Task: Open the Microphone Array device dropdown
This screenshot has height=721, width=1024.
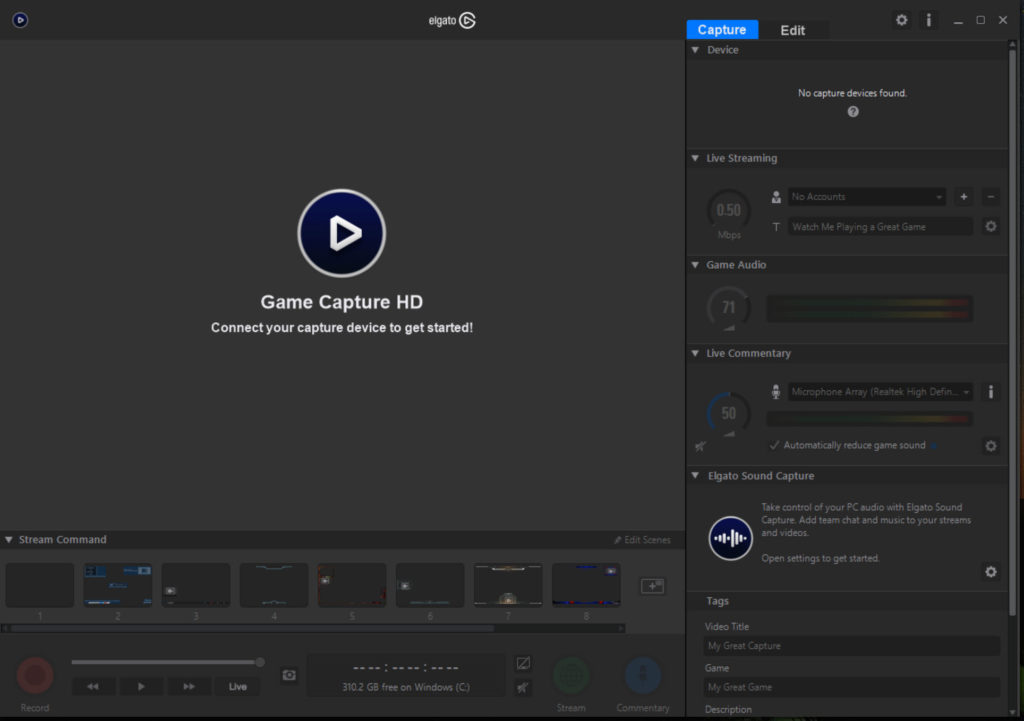Action: 880,392
